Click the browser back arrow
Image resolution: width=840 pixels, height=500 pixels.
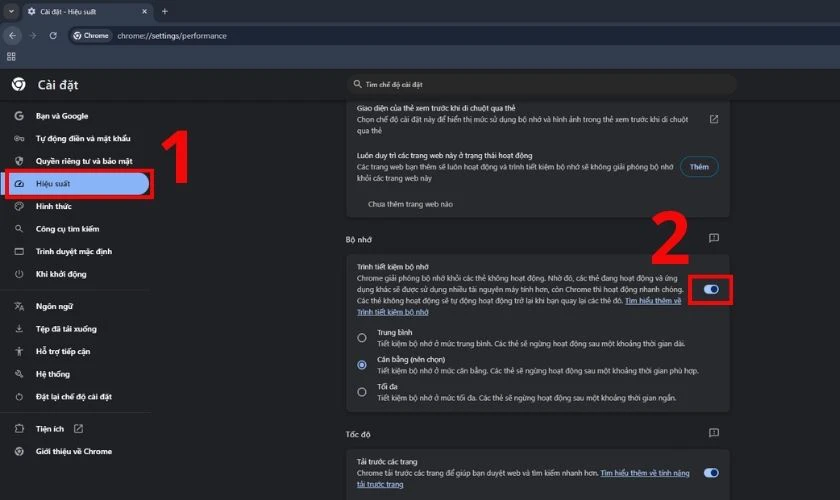click(12, 35)
